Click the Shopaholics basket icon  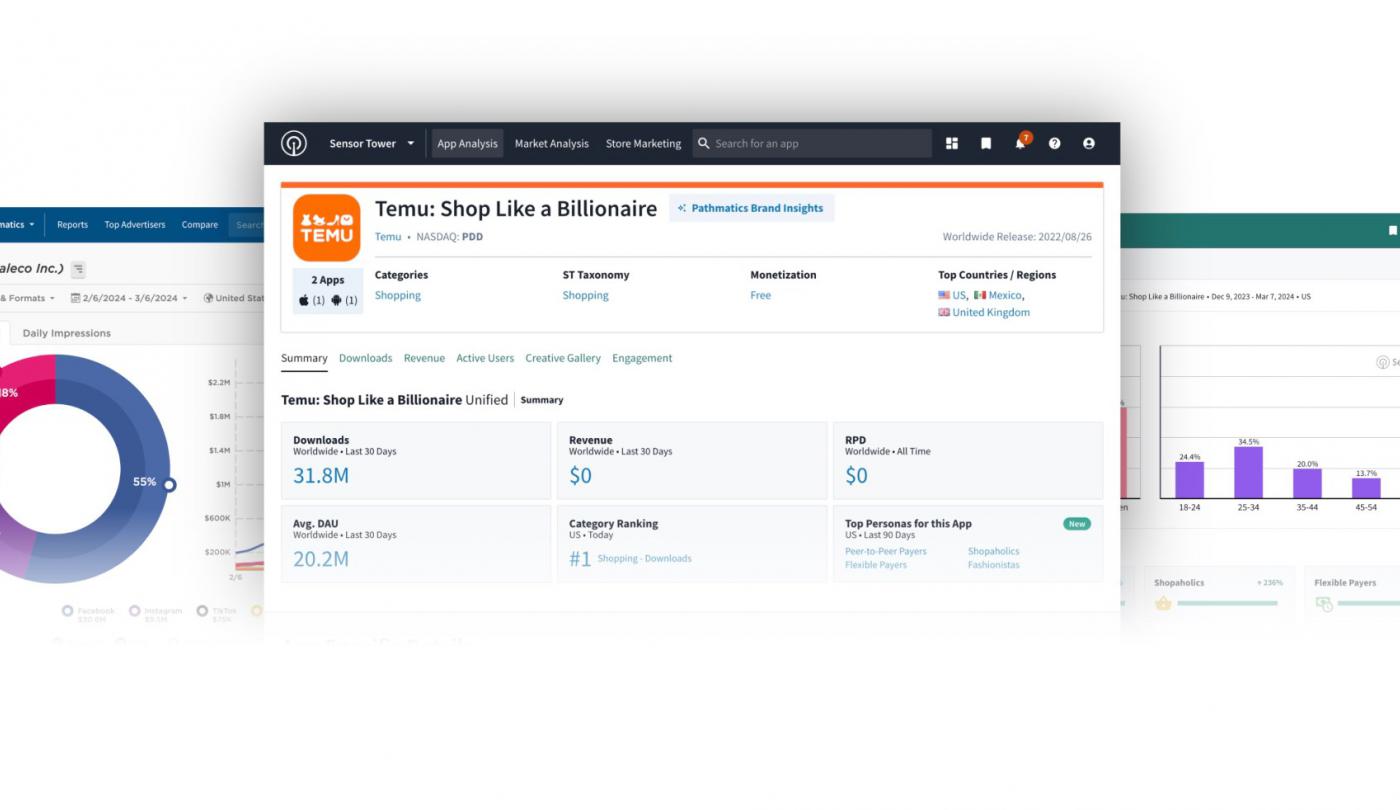[1163, 603]
